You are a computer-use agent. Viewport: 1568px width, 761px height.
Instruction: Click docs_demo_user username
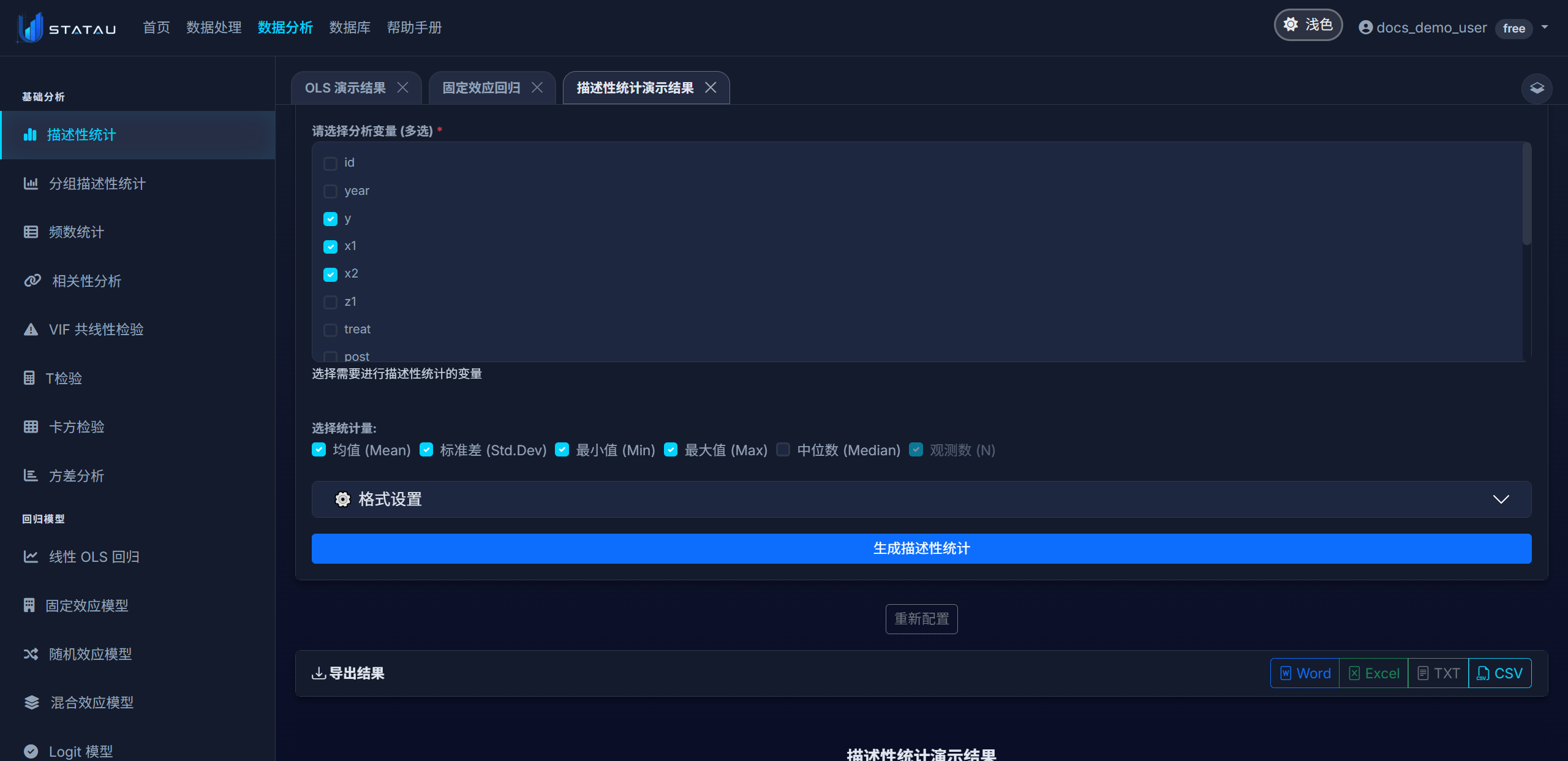pos(1431,28)
